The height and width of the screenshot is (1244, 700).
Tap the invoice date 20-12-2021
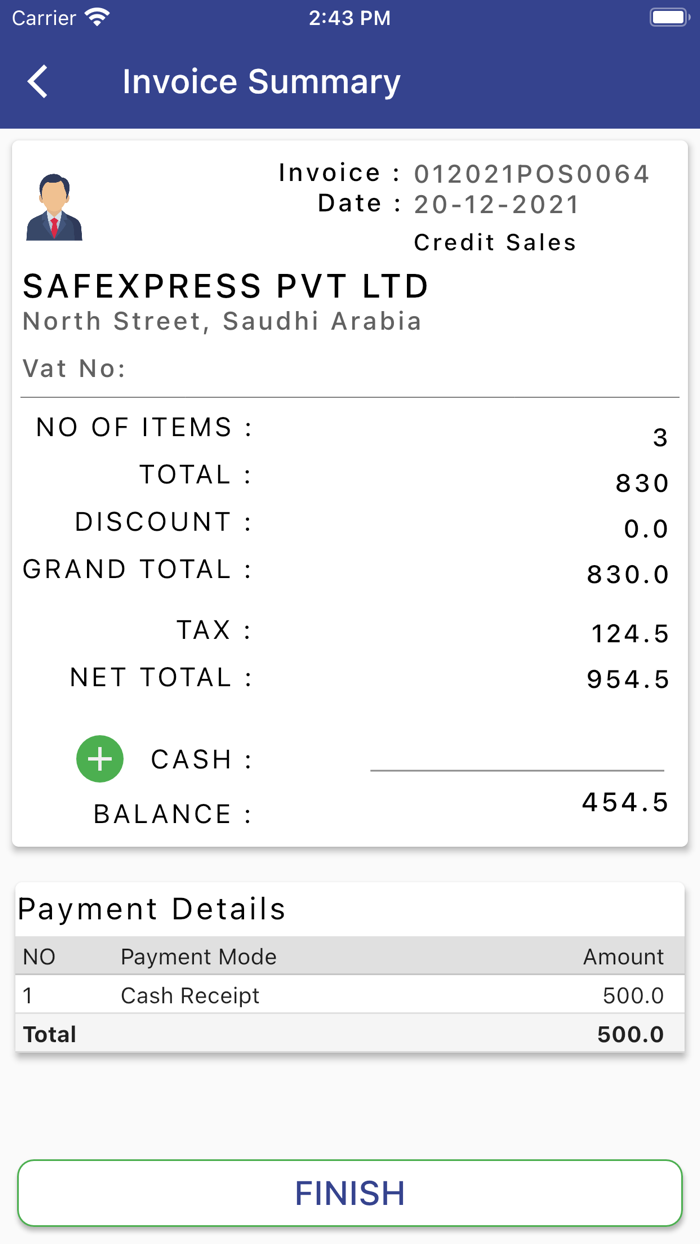[x=496, y=204]
